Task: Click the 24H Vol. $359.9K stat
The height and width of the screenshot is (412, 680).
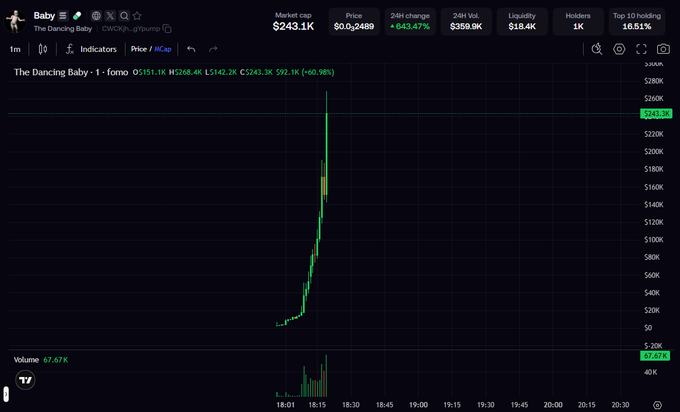Action: [466, 21]
